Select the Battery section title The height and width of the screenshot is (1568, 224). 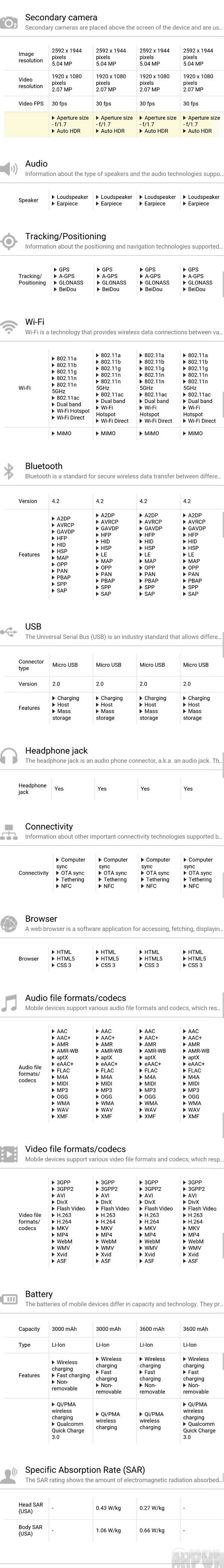(39, 1293)
